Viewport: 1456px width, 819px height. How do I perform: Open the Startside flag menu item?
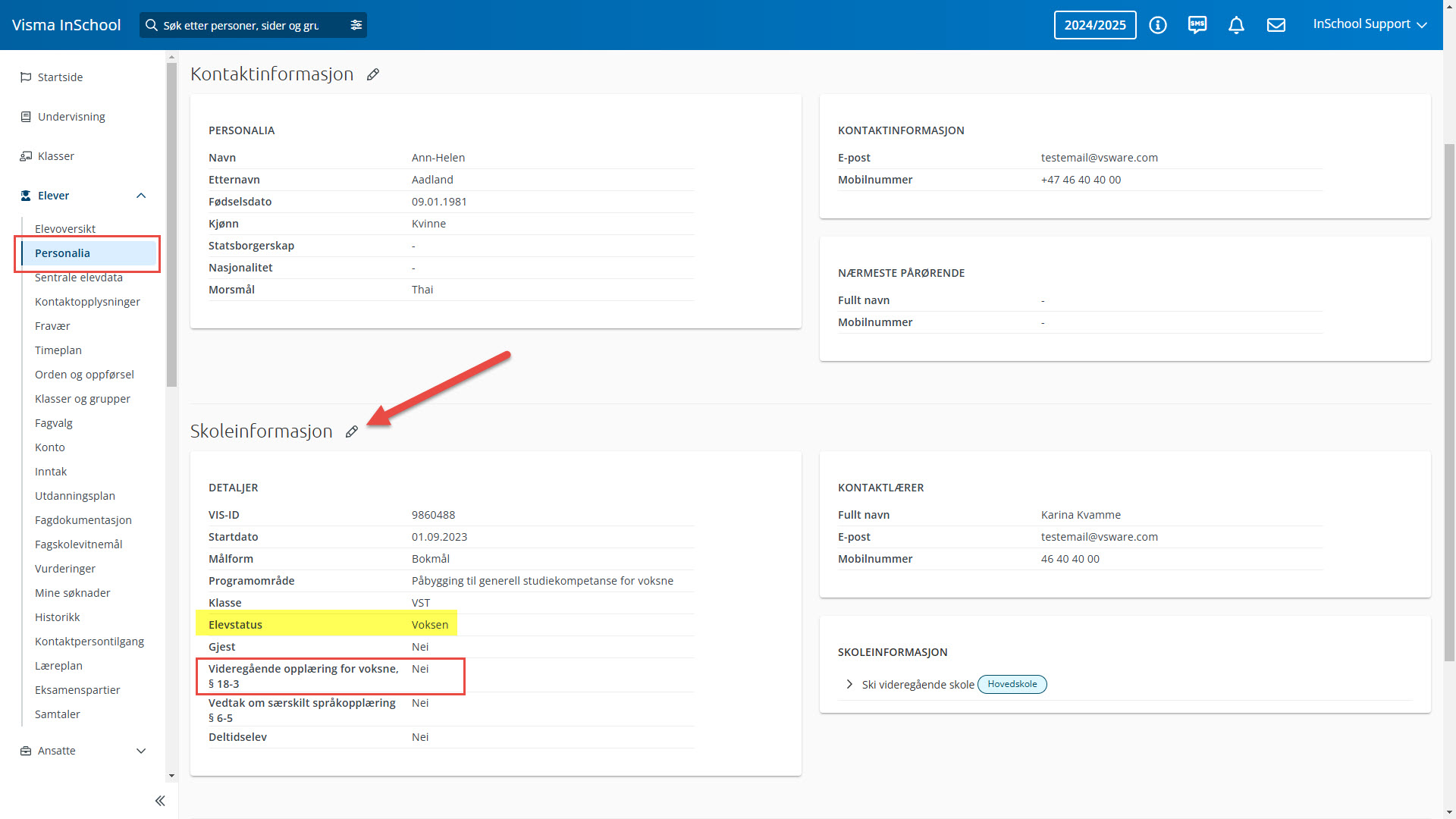60,77
